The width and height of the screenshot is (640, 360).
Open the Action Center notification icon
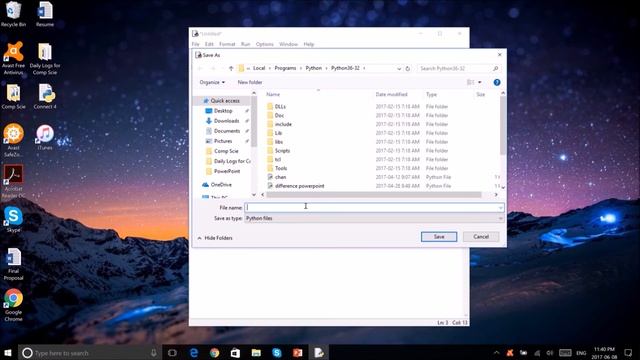click(628, 353)
